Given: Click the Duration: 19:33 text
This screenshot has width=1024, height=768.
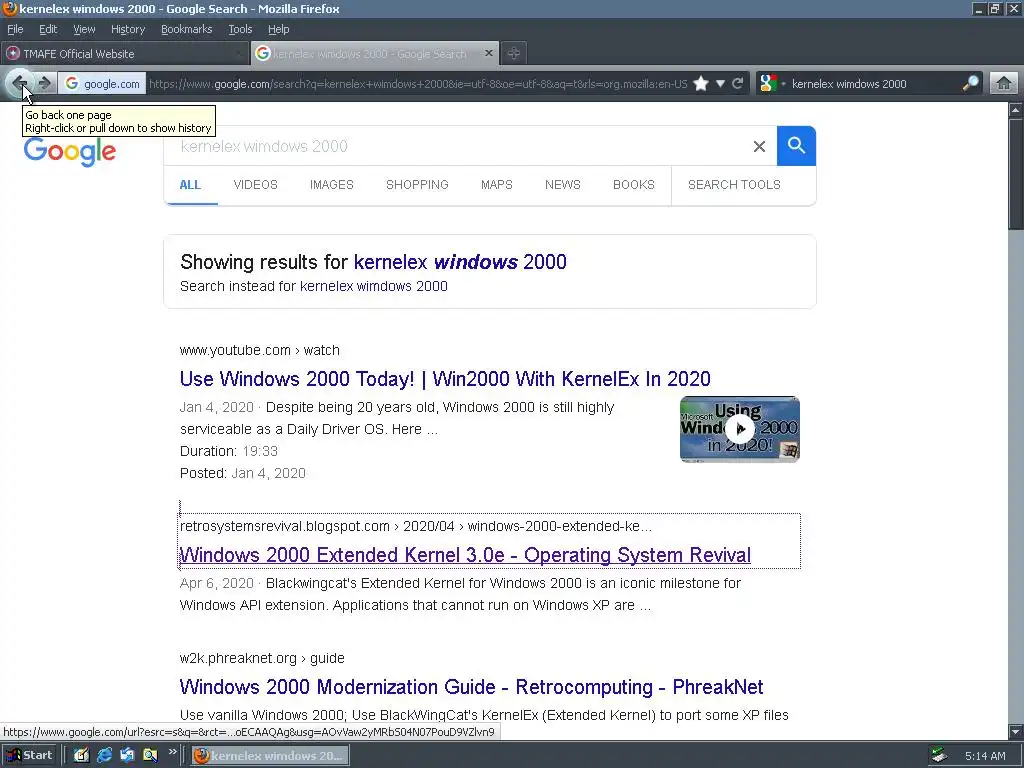Looking at the screenshot, I should (229, 451).
